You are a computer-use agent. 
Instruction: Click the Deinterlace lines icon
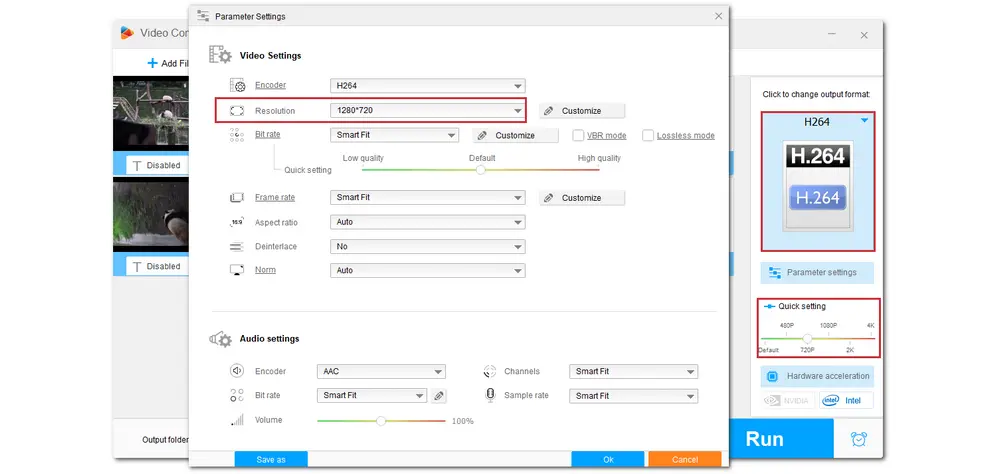click(237, 246)
